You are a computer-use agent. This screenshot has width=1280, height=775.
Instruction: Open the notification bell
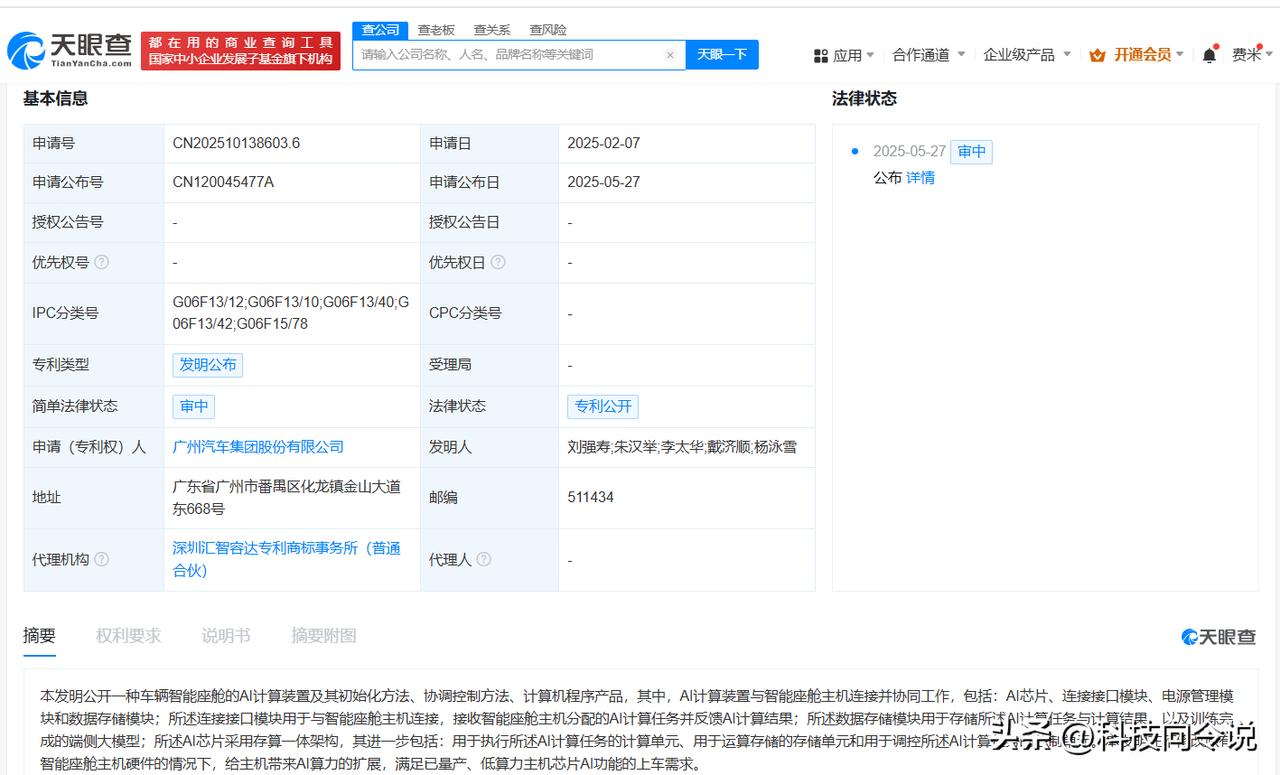click(x=1209, y=55)
